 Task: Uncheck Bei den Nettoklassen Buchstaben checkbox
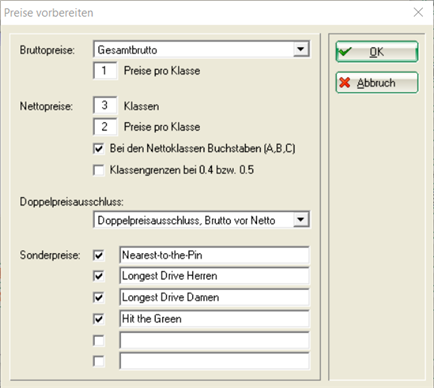click(99, 148)
